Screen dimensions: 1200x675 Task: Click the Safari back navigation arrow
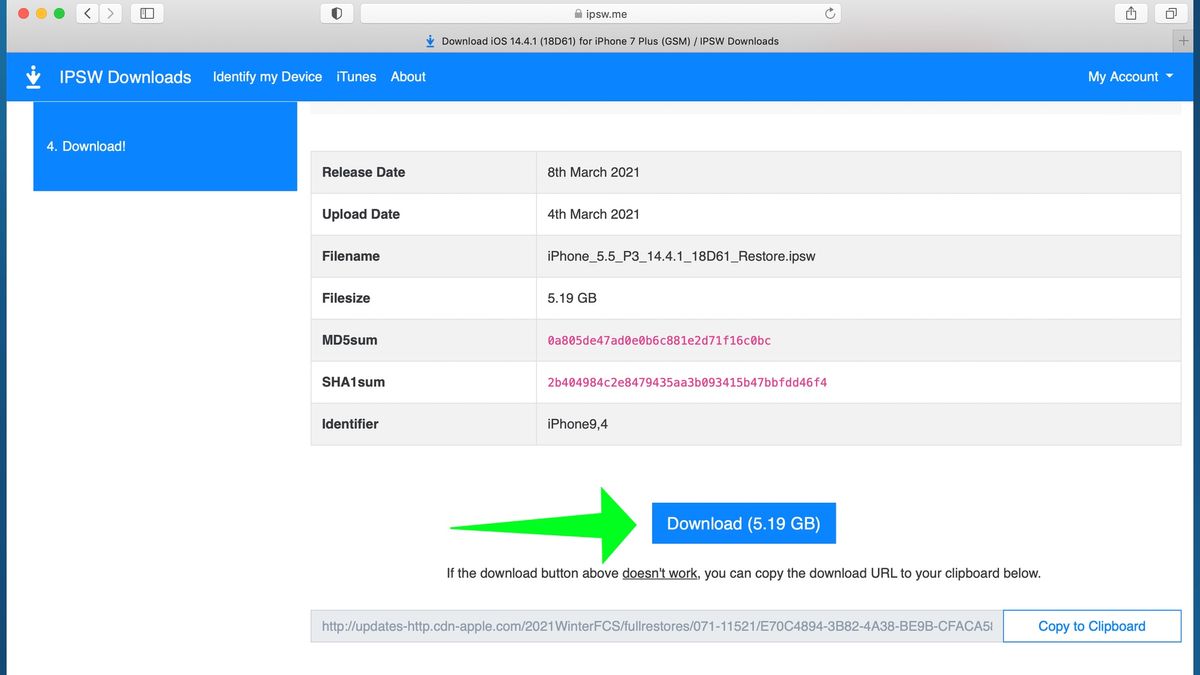[x=85, y=13]
